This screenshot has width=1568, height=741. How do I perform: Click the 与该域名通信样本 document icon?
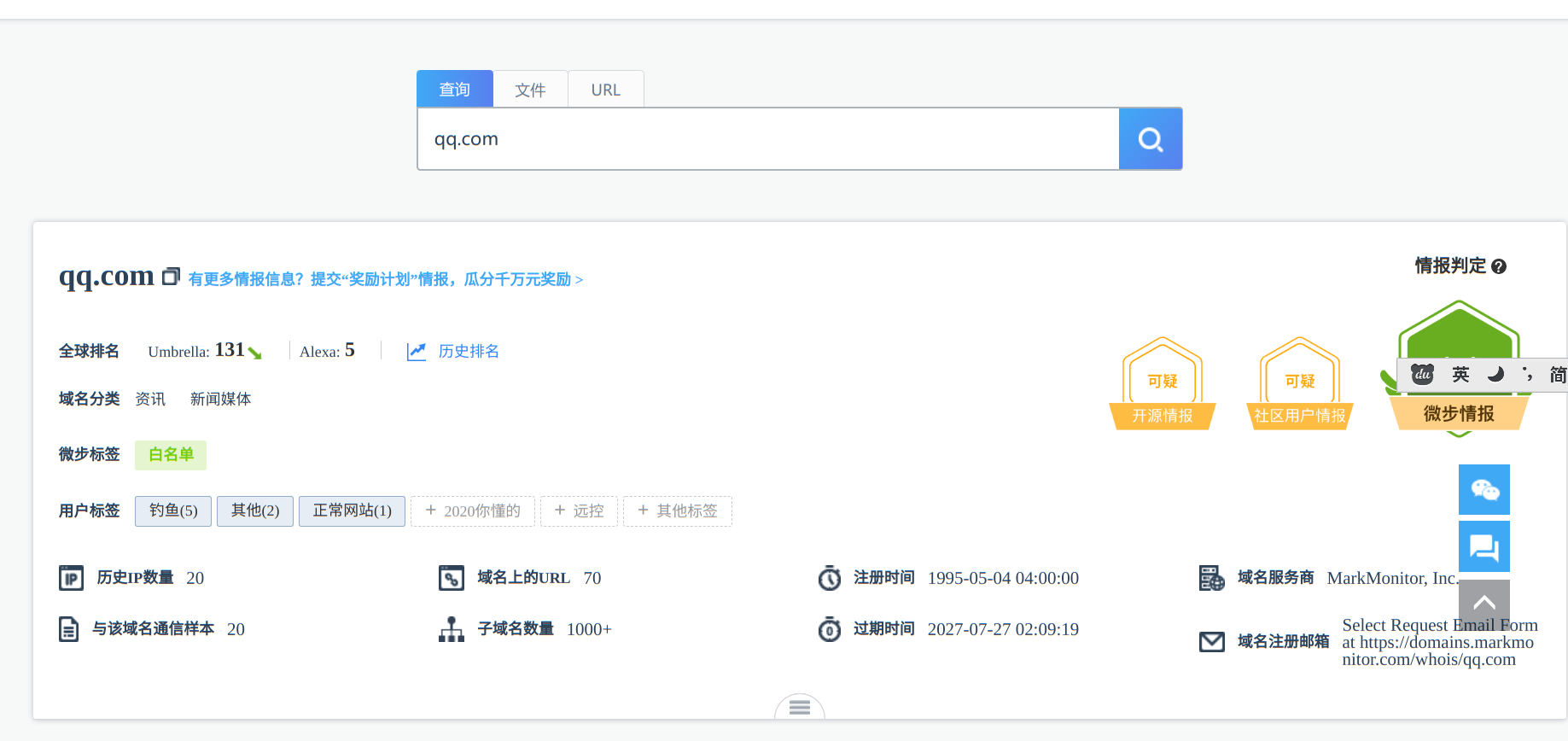(69, 629)
